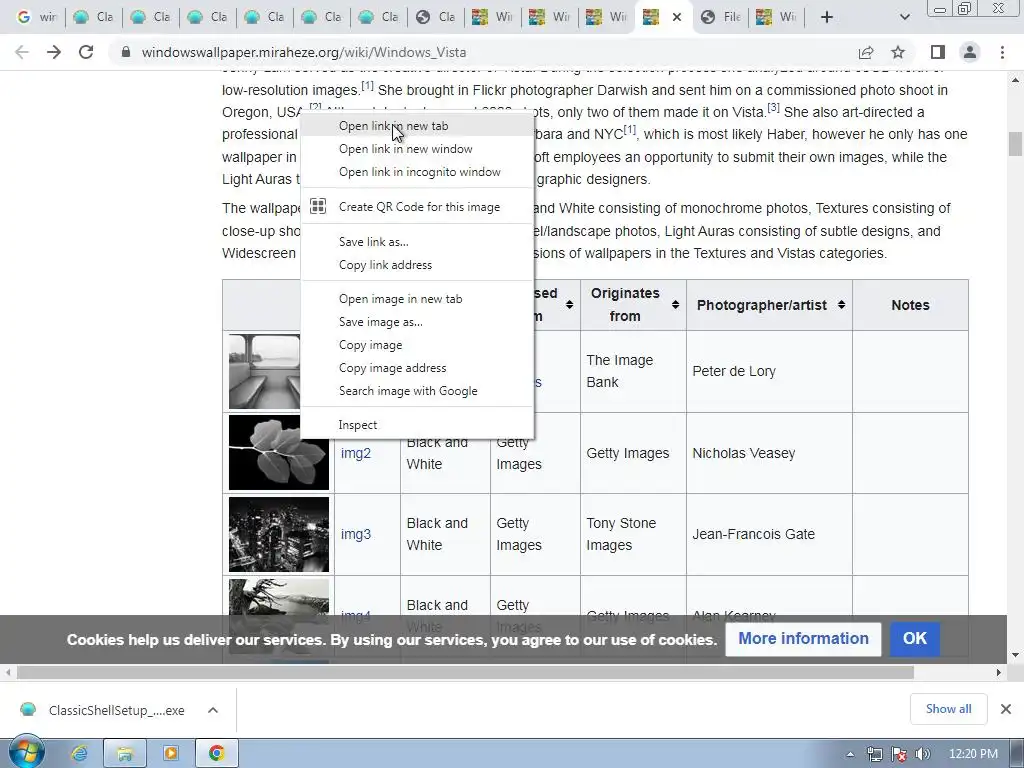Choose Open link in new tab
This screenshot has height=768, width=1024.
coord(417,126)
